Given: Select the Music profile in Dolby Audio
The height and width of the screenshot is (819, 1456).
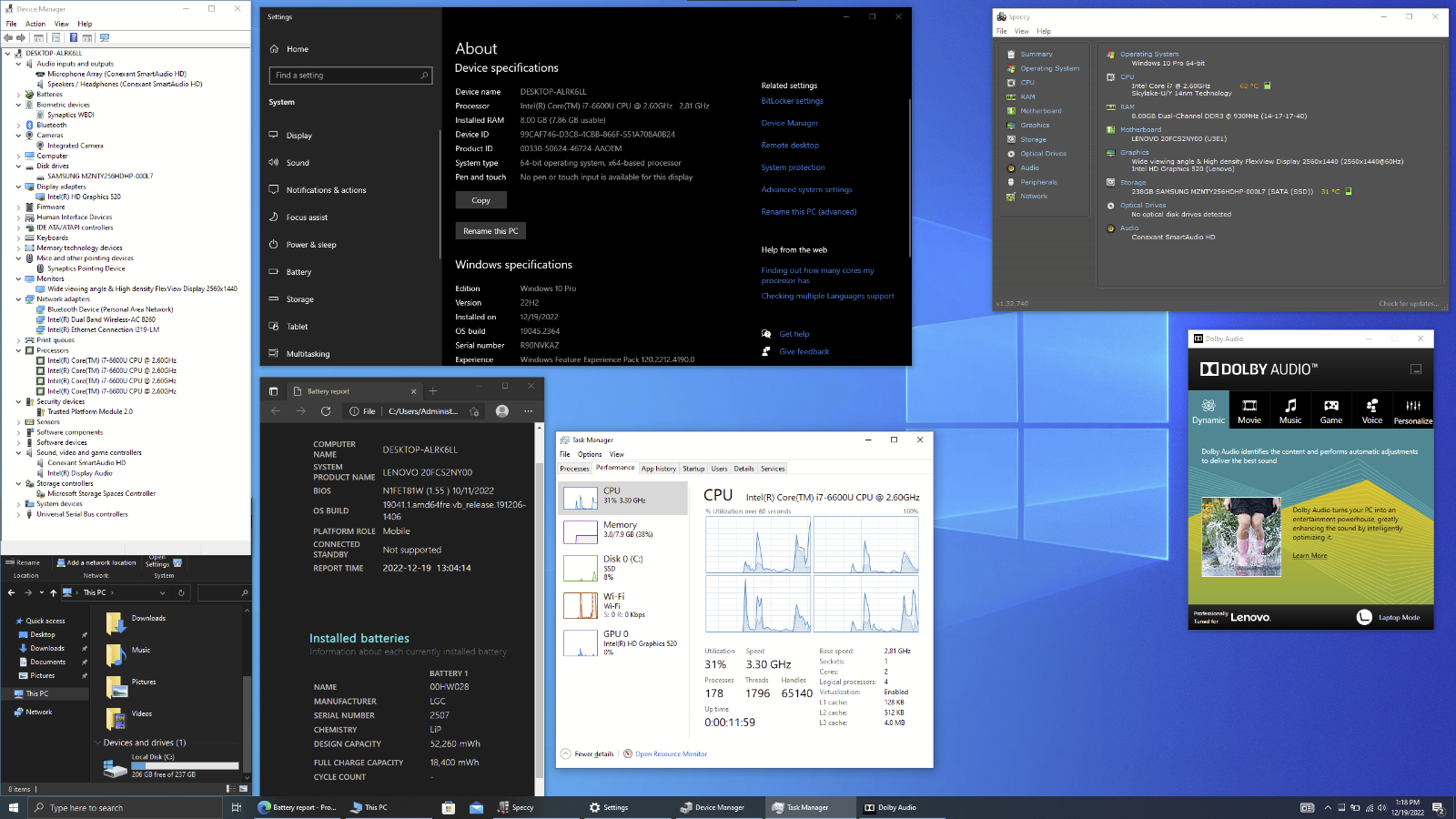Looking at the screenshot, I should click(x=1290, y=411).
